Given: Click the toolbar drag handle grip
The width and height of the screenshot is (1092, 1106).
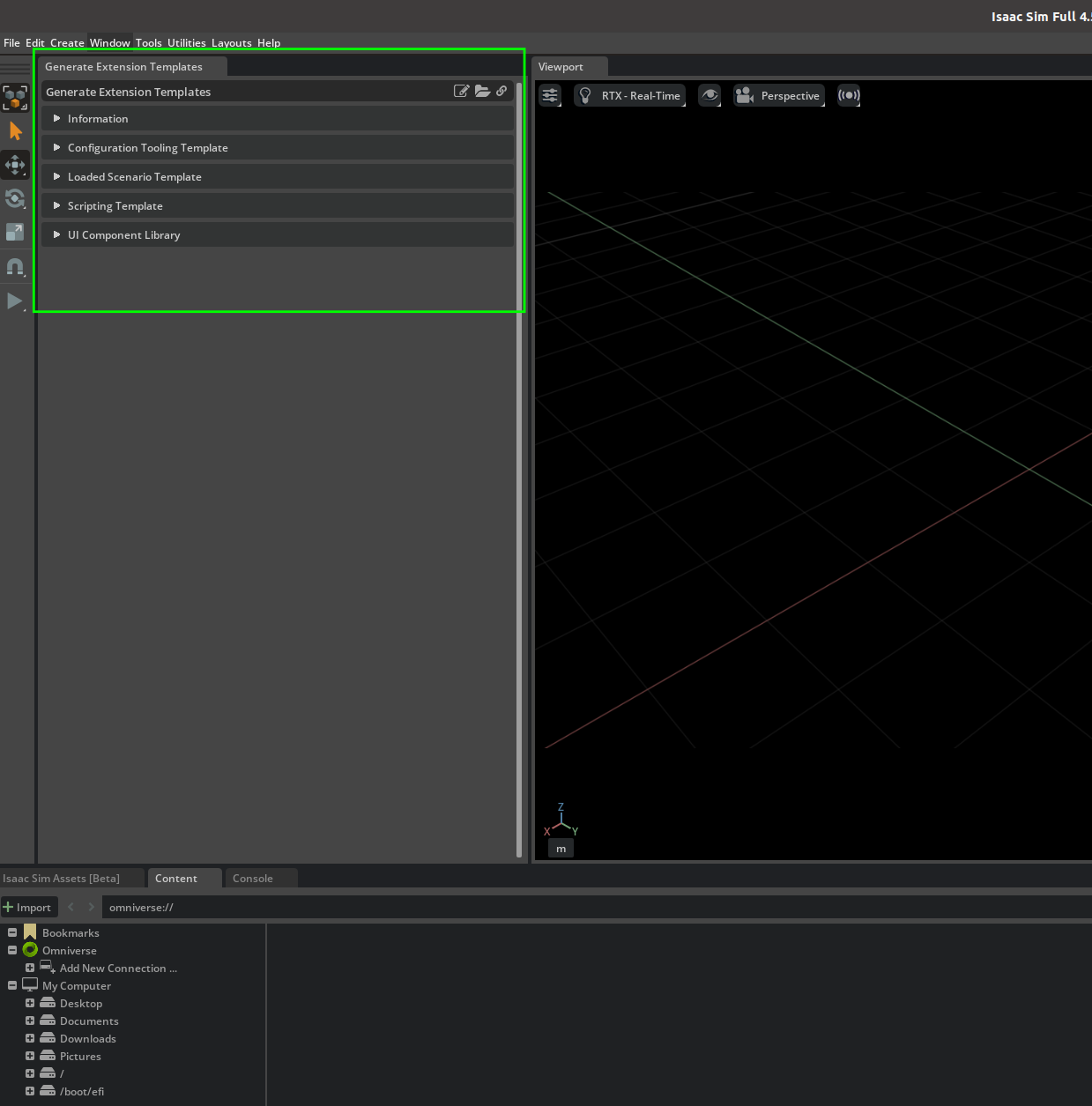Looking at the screenshot, I should 15,68.
